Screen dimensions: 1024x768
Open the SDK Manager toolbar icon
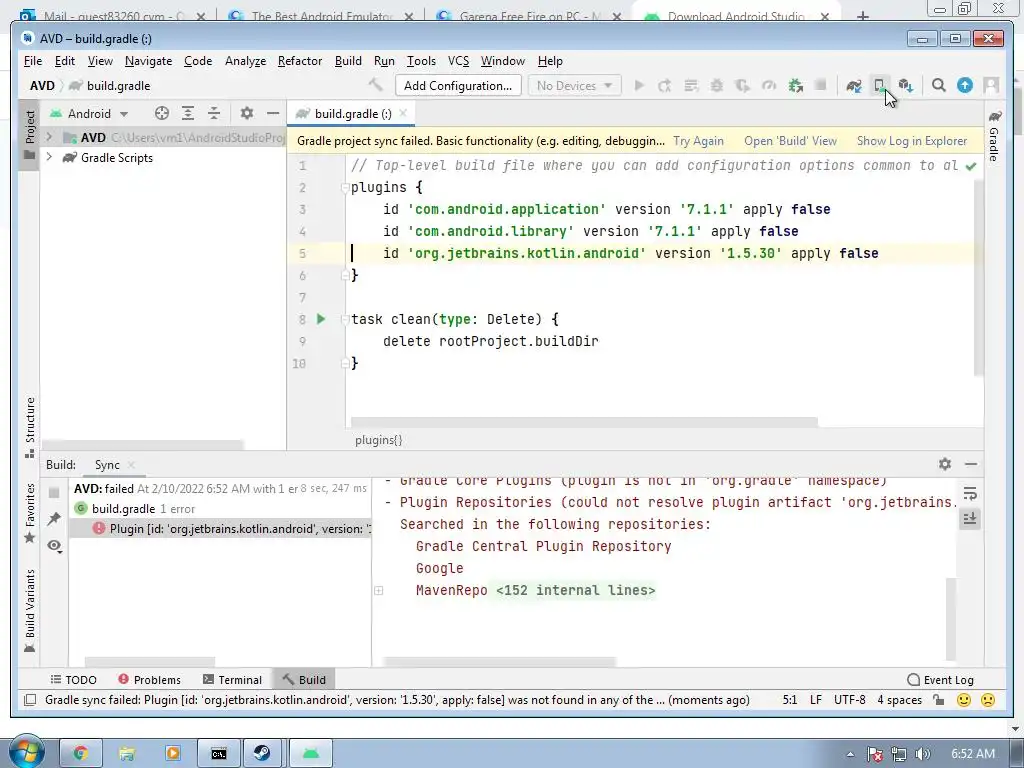point(905,86)
